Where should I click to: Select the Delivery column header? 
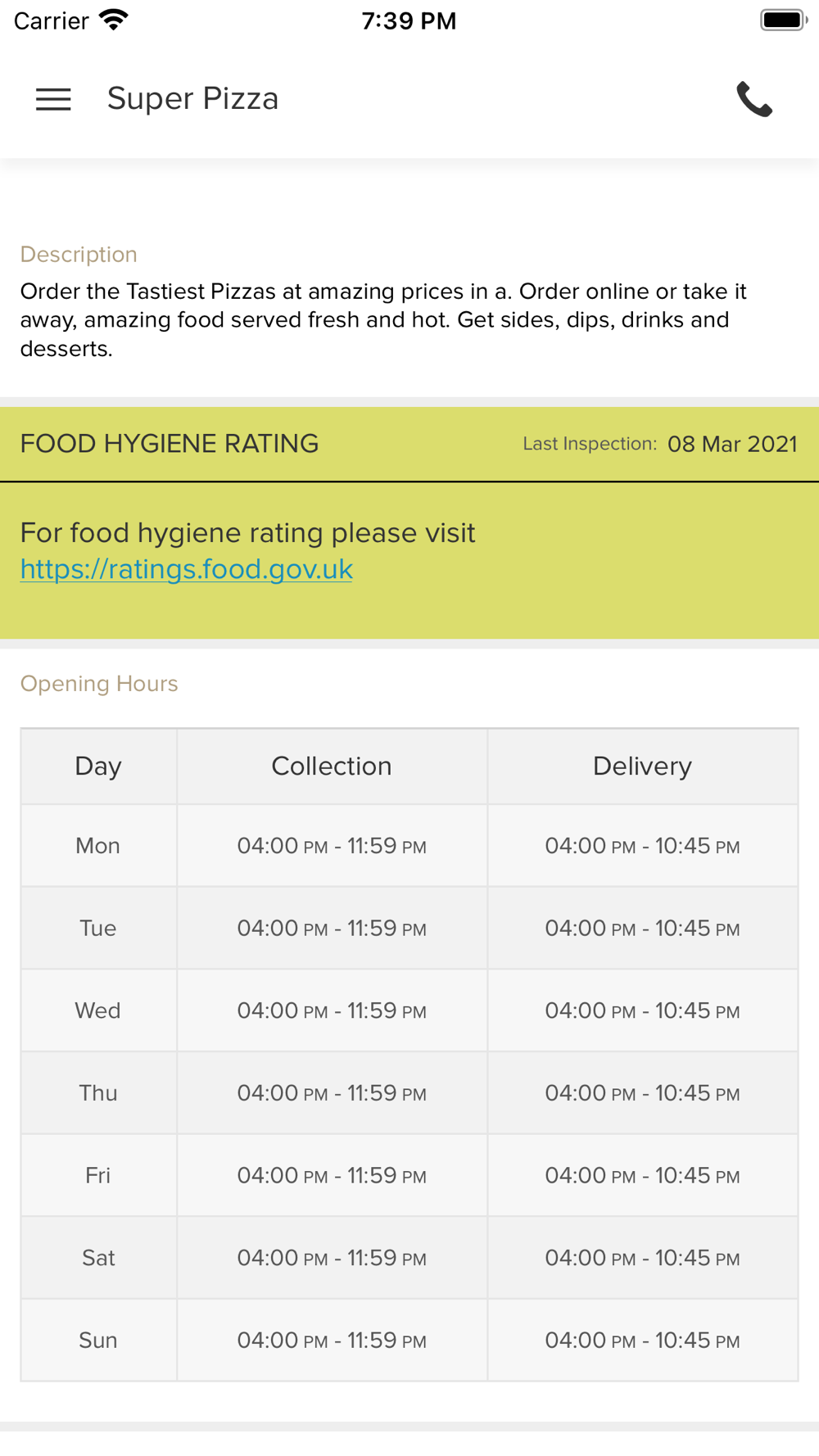coord(642,766)
